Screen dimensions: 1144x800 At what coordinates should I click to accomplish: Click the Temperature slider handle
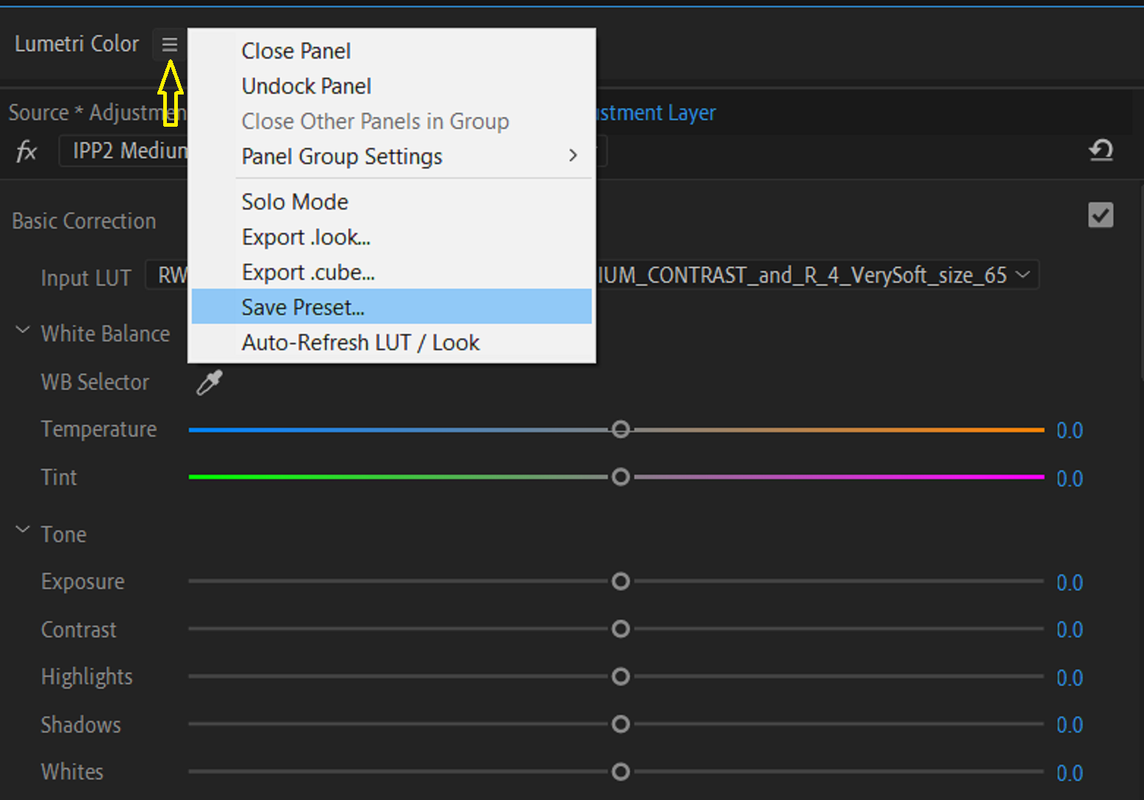(x=621, y=430)
